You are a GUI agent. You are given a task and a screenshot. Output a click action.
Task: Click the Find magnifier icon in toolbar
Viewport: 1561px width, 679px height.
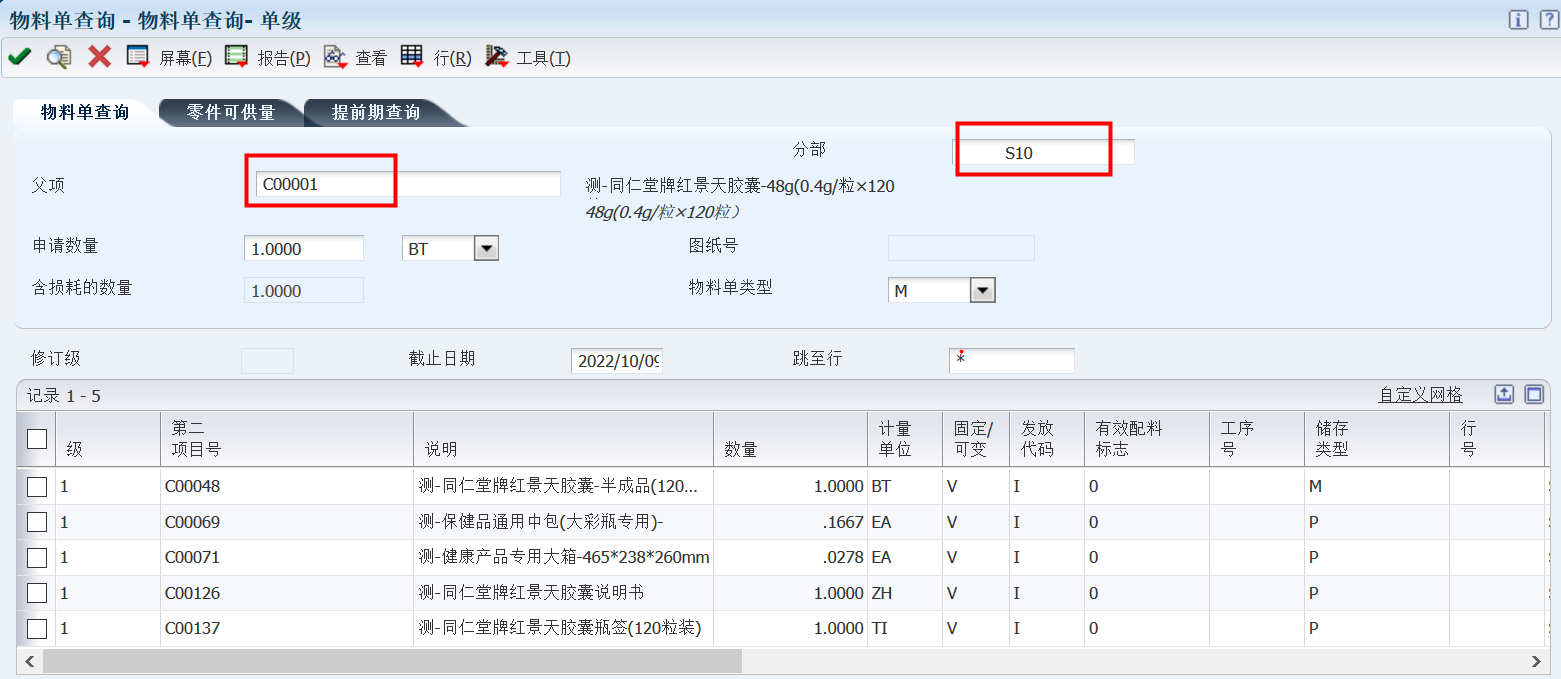point(59,57)
